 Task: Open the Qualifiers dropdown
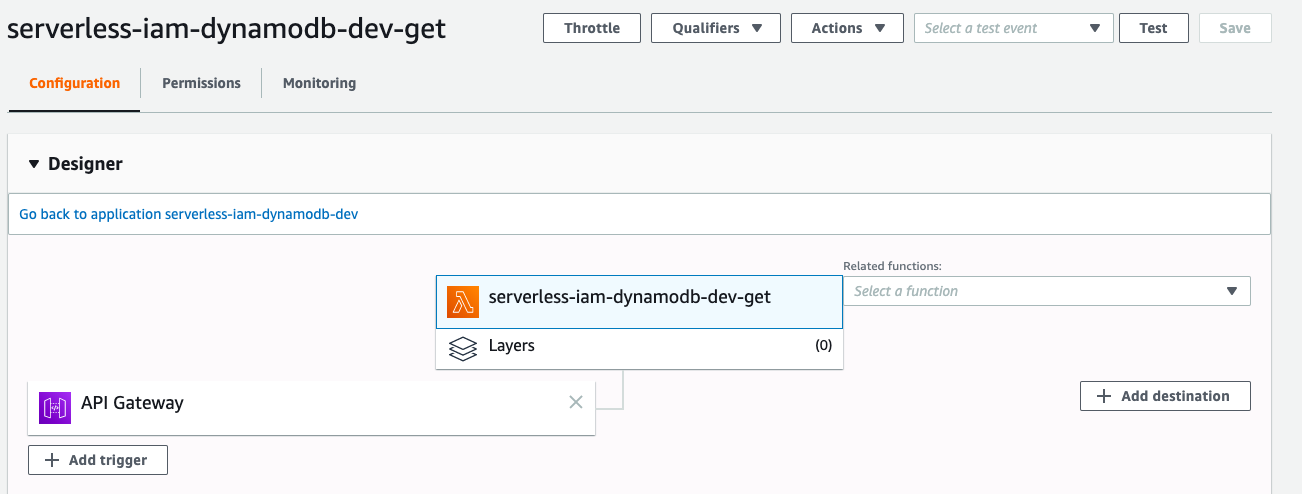tap(716, 28)
